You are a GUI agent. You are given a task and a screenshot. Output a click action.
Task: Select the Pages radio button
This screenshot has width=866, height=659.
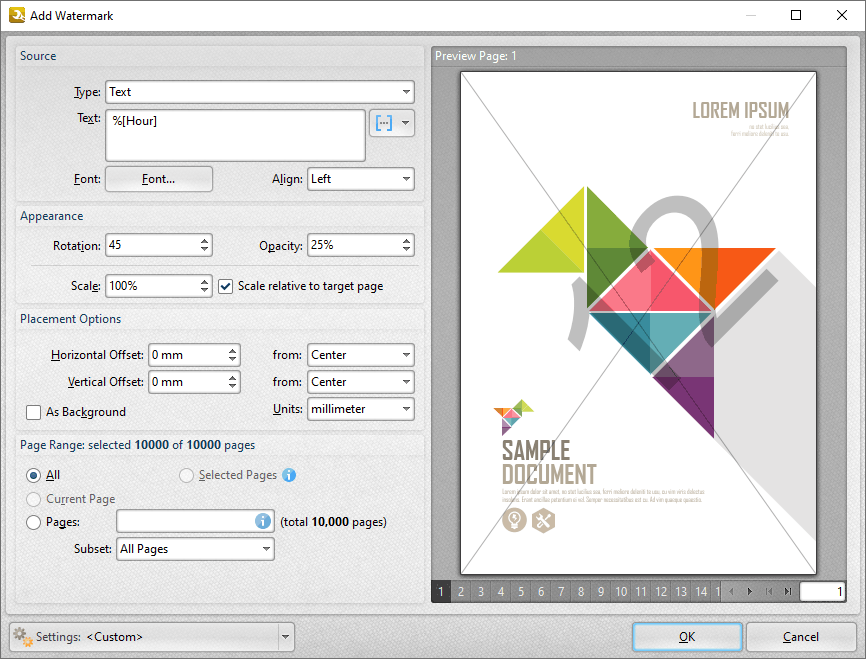[34, 522]
